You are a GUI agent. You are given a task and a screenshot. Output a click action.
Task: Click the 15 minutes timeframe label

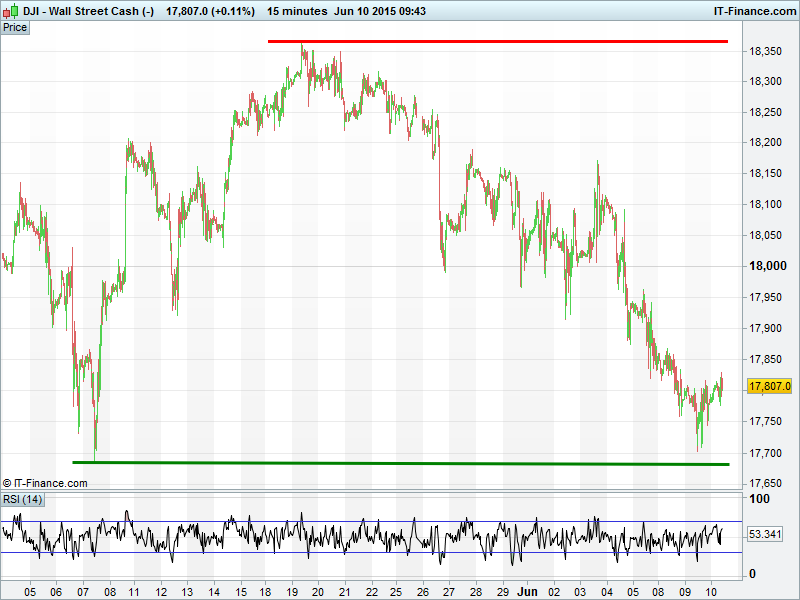click(x=297, y=11)
